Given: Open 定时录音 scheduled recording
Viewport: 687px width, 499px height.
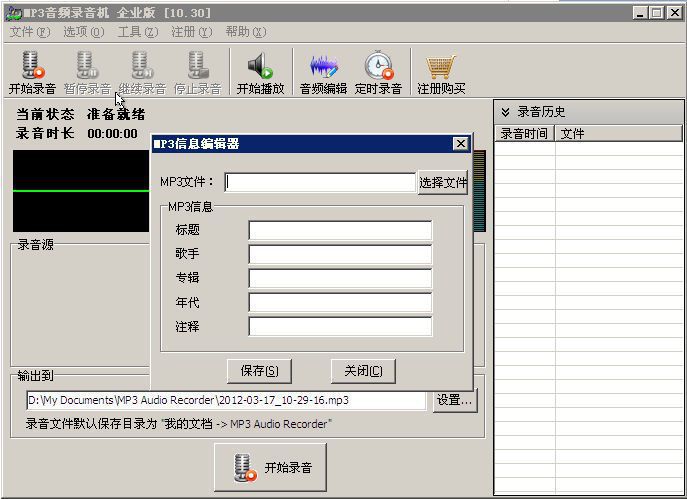Looking at the screenshot, I should (x=378, y=73).
